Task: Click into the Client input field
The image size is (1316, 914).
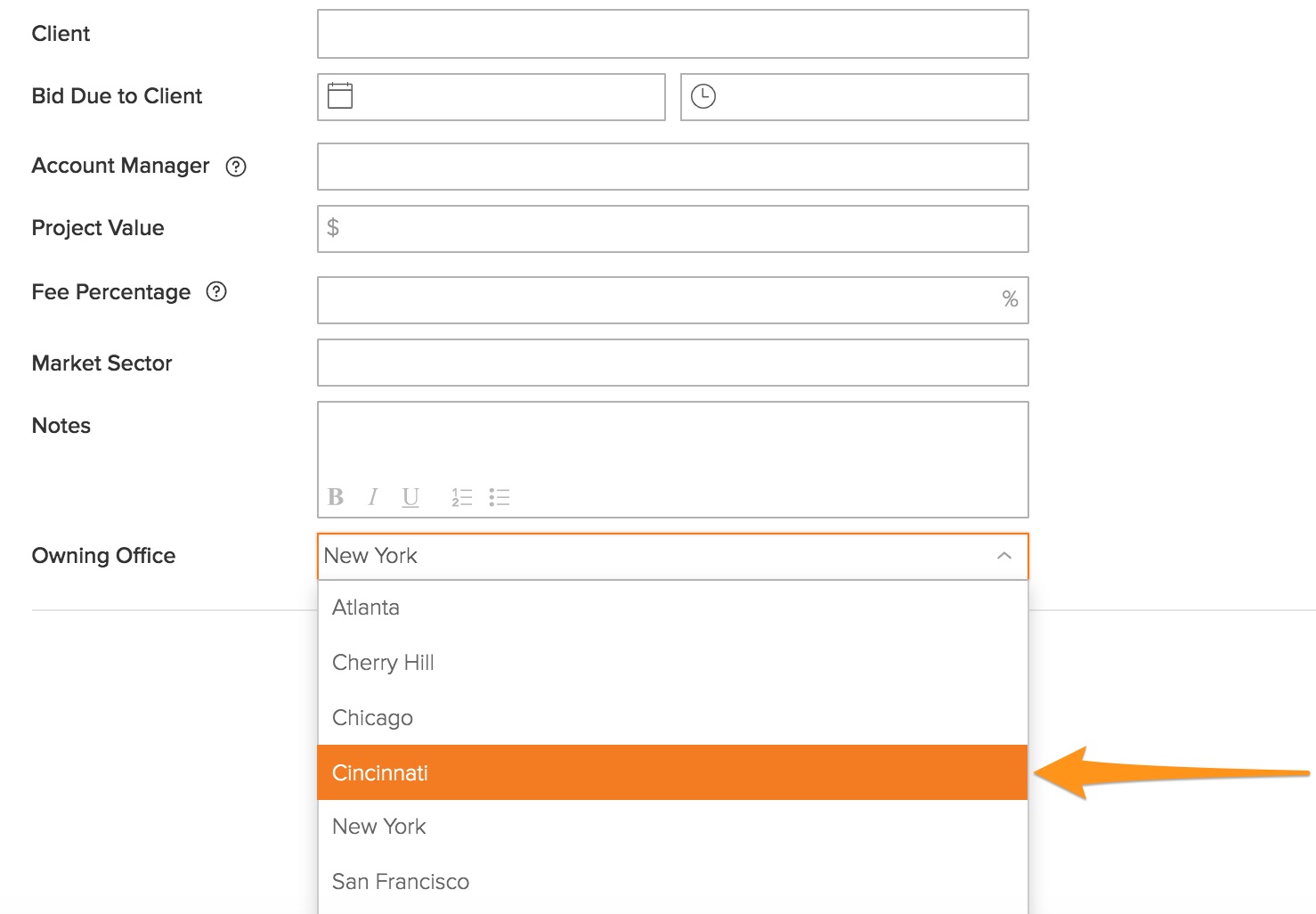Action: click(672, 34)
